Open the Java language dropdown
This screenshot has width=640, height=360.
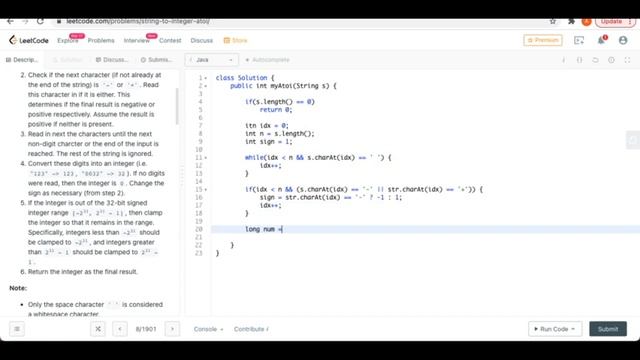click(x=211, y=60)
